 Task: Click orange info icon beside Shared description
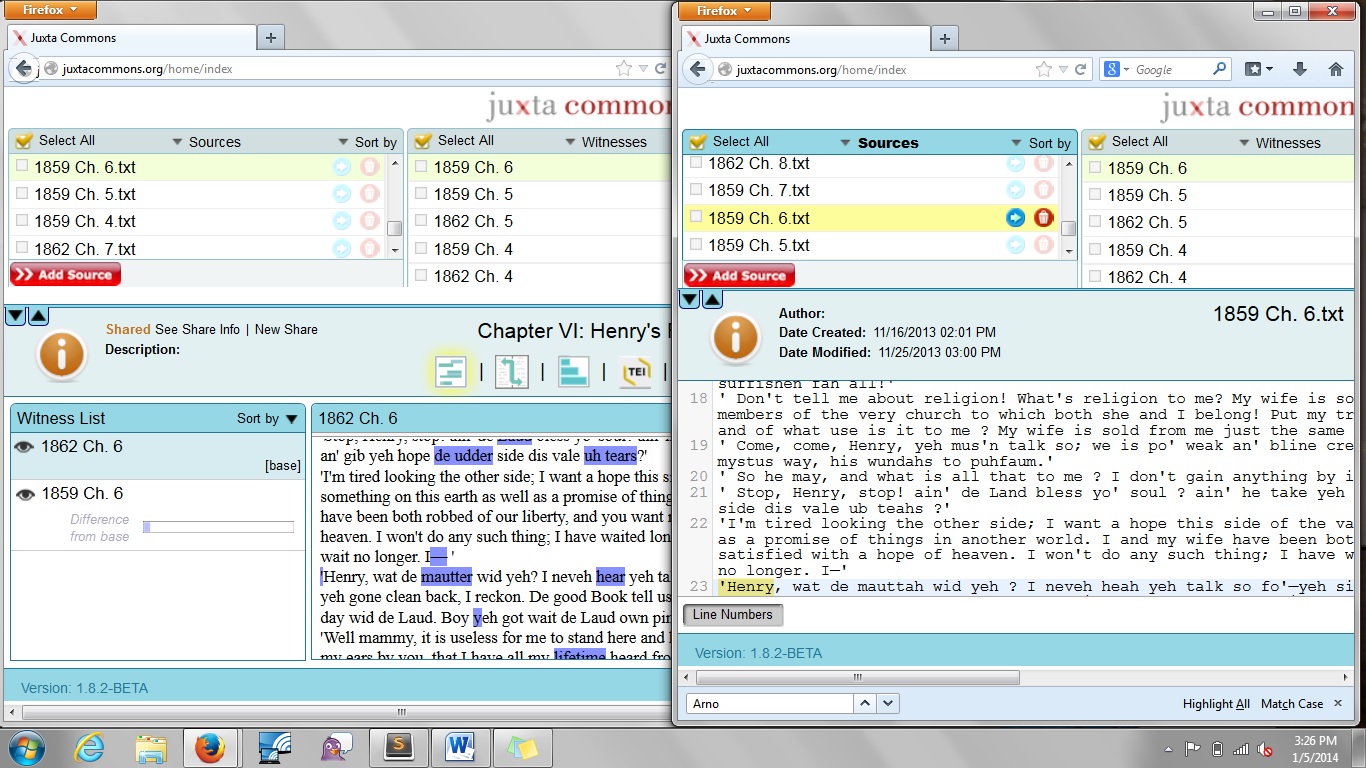coord(61,356)
